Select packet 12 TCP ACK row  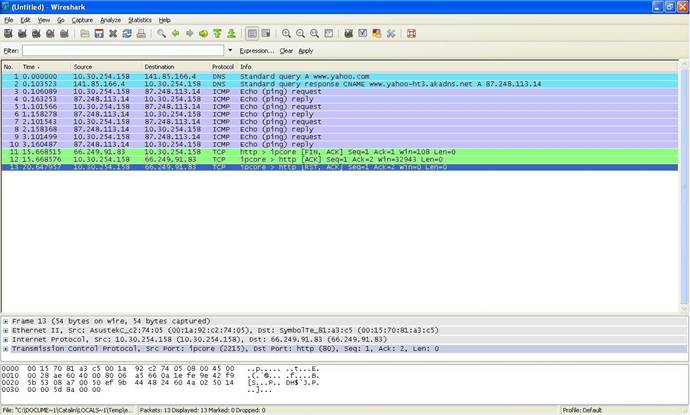tap(339, 159)
